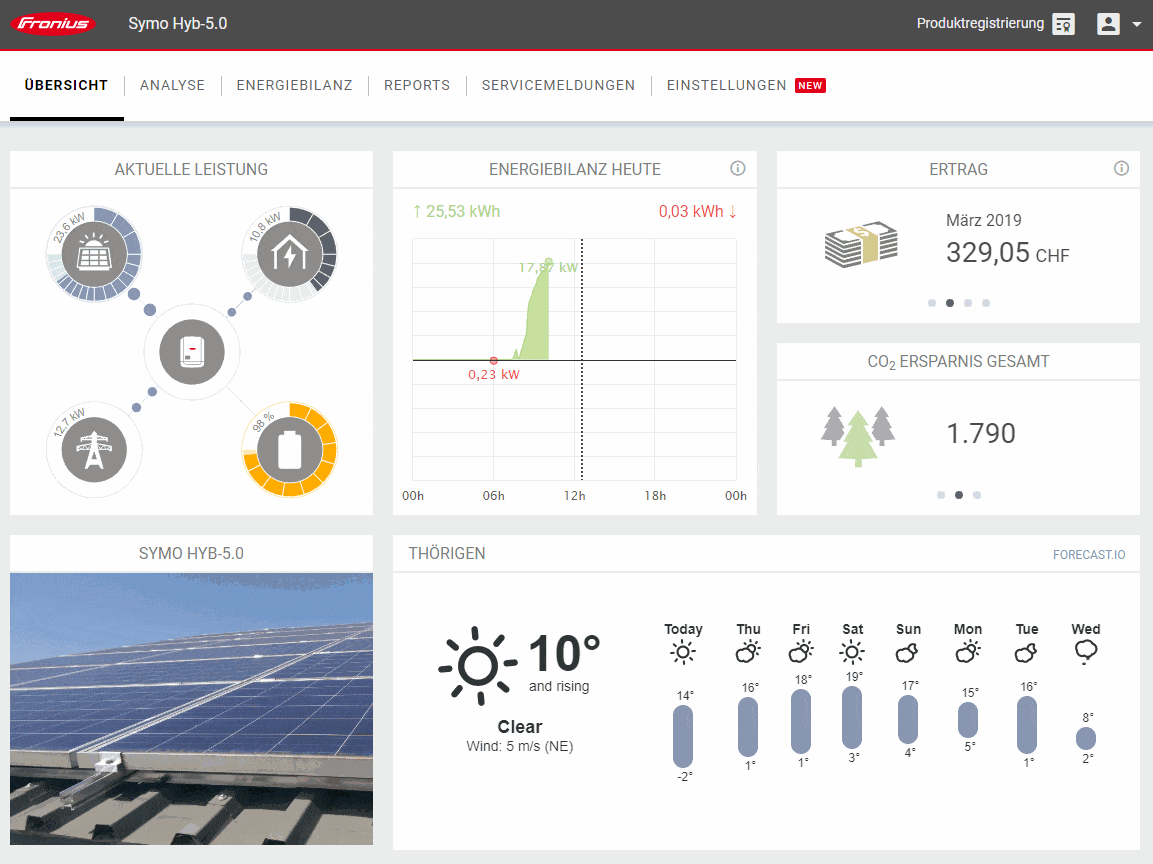1153x864 pixels.
Task: Switch Ertrag card to second page dot
Action: (x=949, y=302)
